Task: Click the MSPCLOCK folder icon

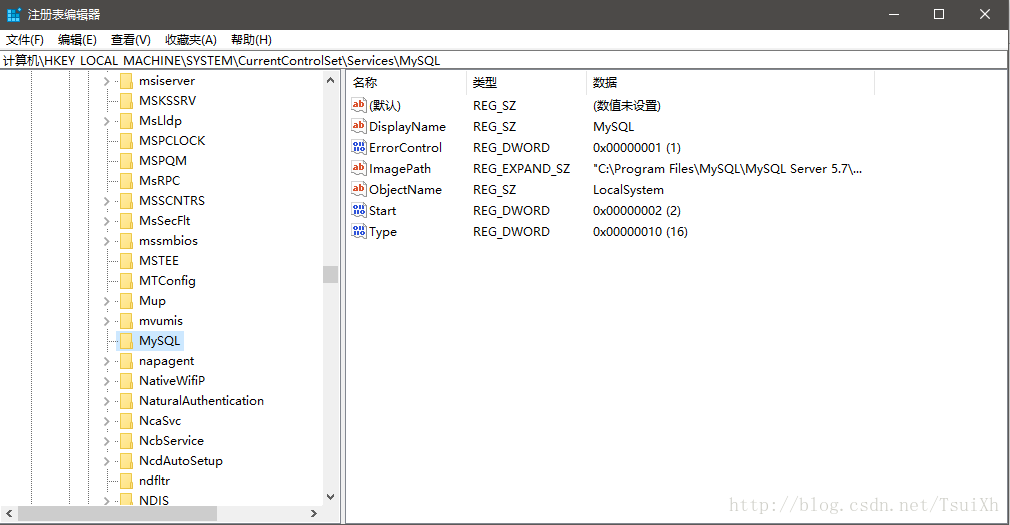Action: click(126, 141)
